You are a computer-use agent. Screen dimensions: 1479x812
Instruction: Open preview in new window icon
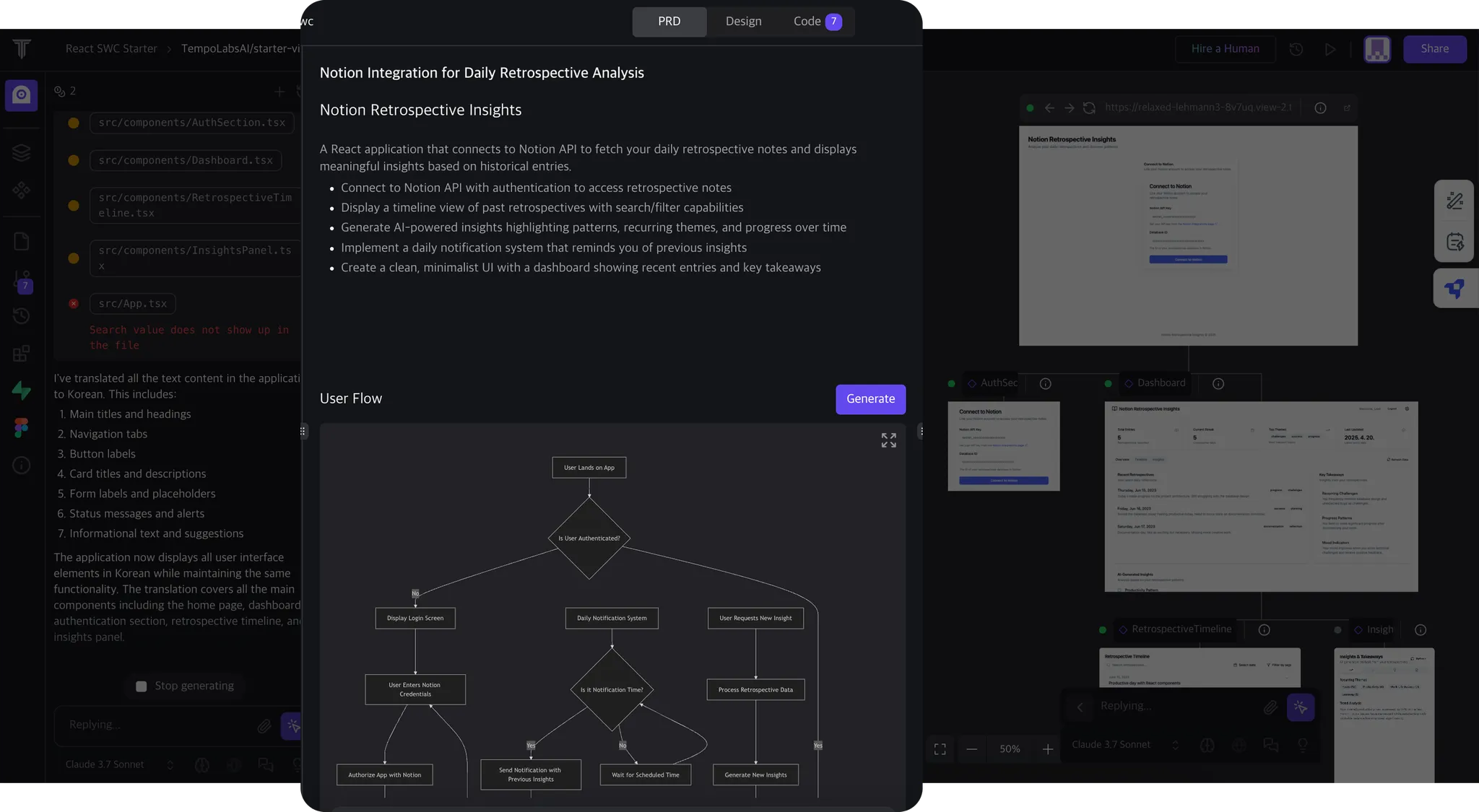click(1347, 108)
